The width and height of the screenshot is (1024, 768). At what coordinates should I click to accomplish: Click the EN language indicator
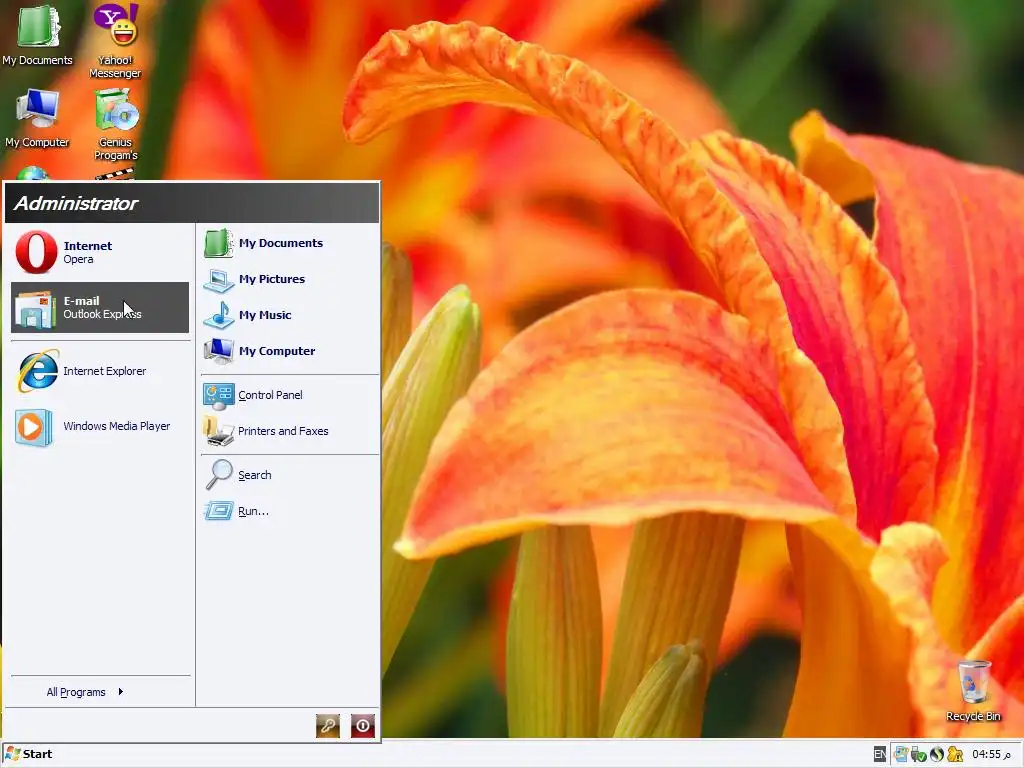pos(880,754)
